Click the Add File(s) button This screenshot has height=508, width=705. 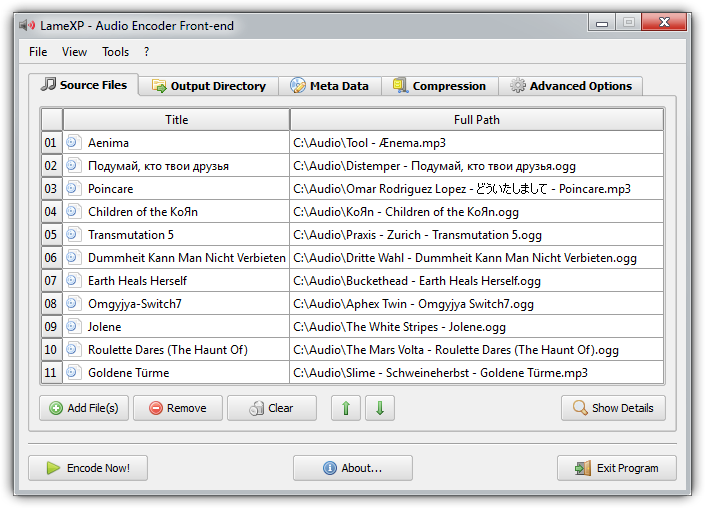(x=84, y=408)
